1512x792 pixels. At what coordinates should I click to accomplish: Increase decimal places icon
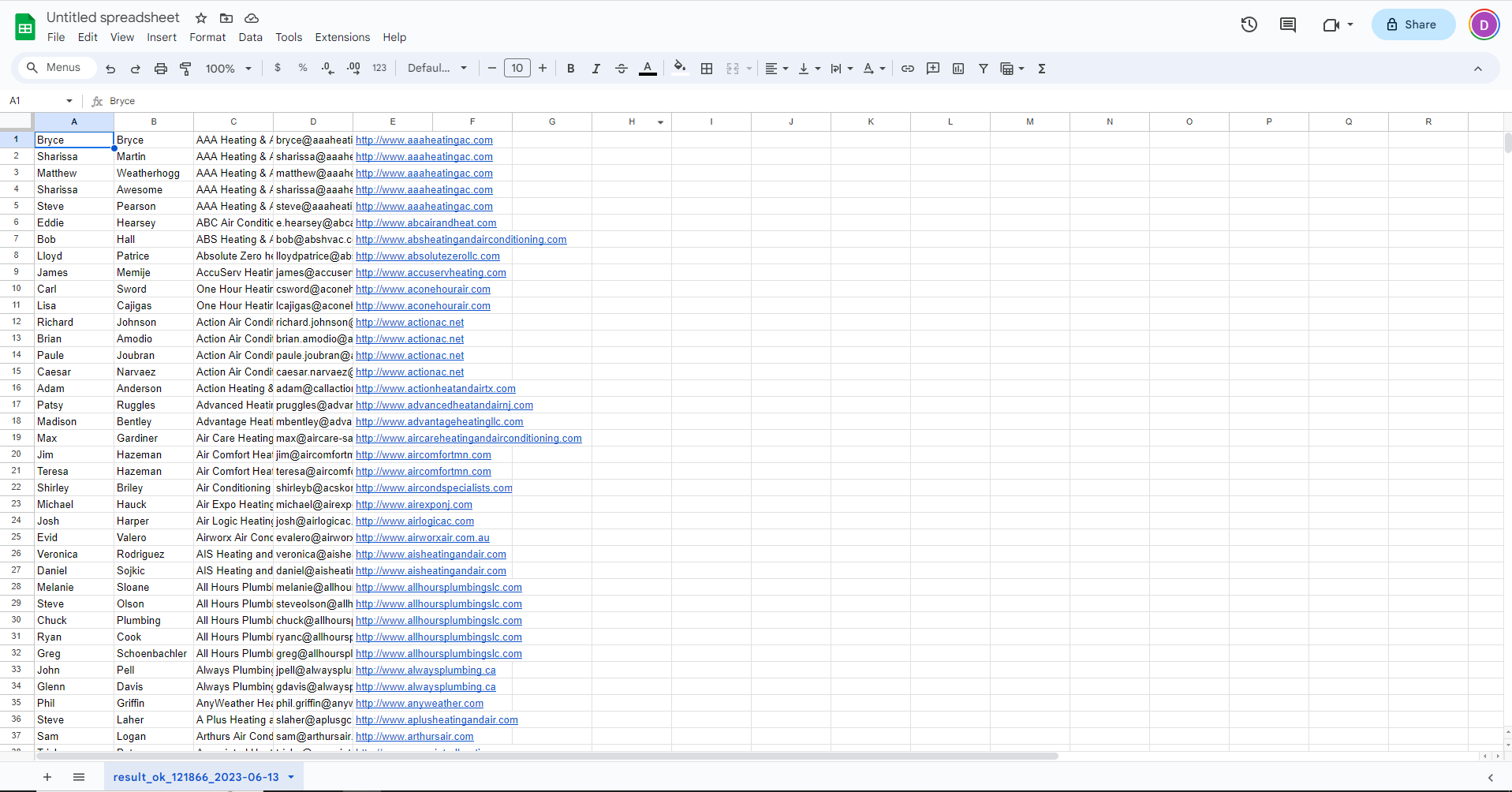pyautogui.click(x=353, y=69)
